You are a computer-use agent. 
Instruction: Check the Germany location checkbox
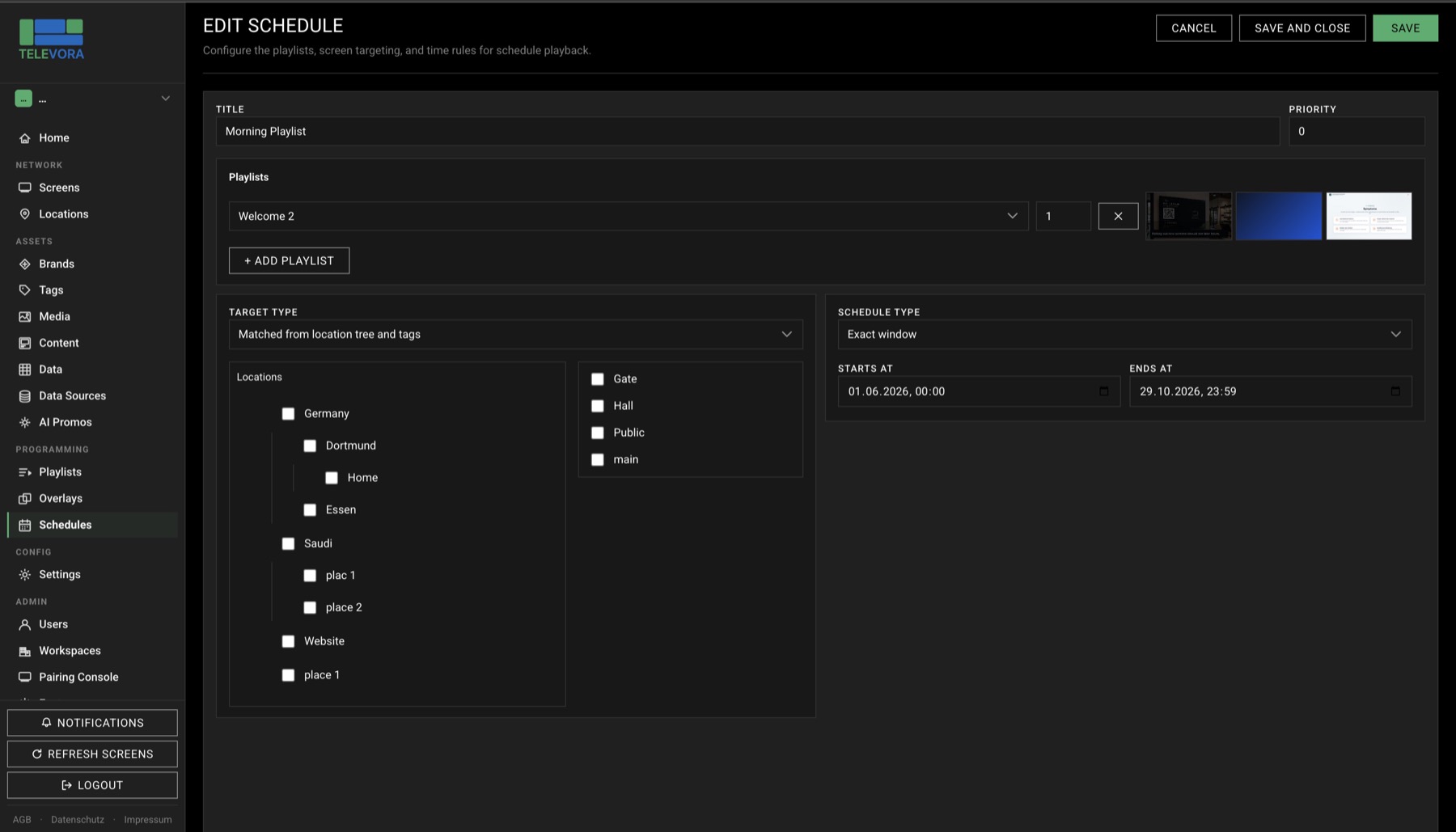click(x=288, y=414)
